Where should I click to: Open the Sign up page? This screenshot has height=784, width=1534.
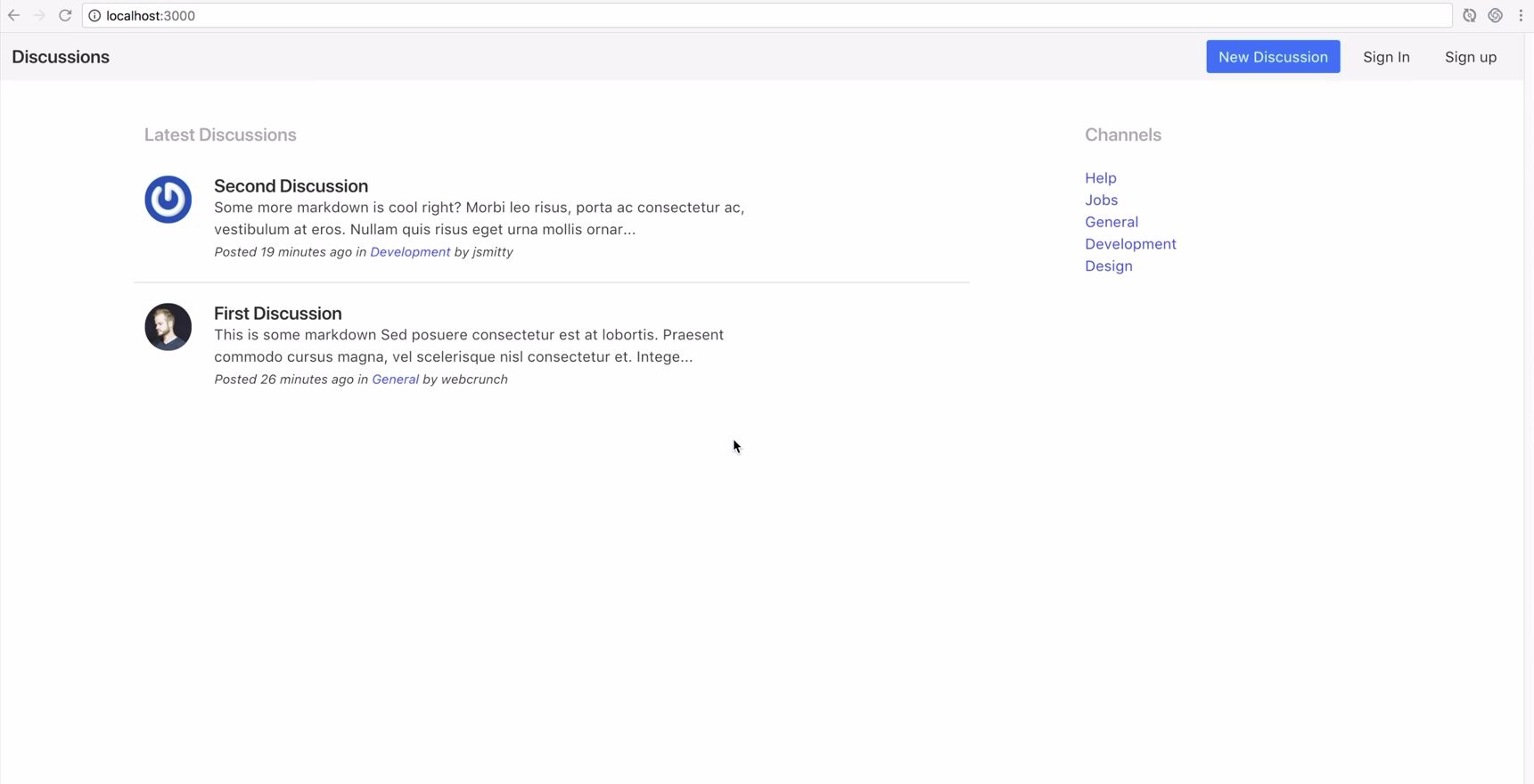click(1470, 57)
